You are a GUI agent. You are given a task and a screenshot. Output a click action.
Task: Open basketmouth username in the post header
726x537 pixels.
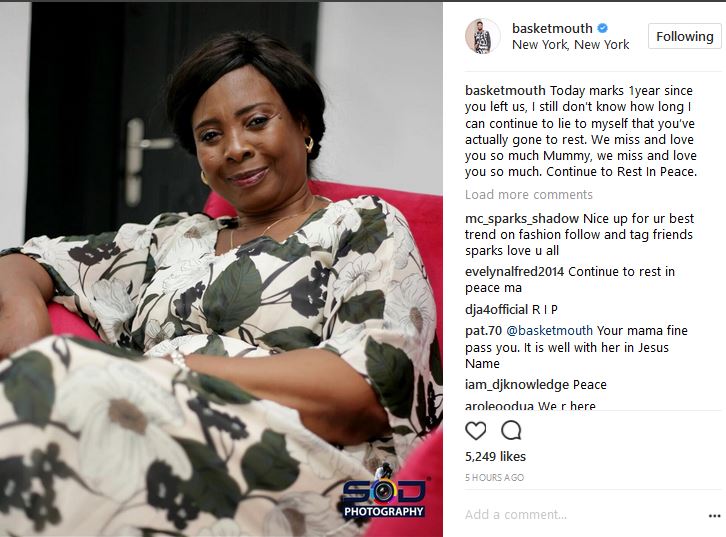pyautogui.click(x=552, y=28)
